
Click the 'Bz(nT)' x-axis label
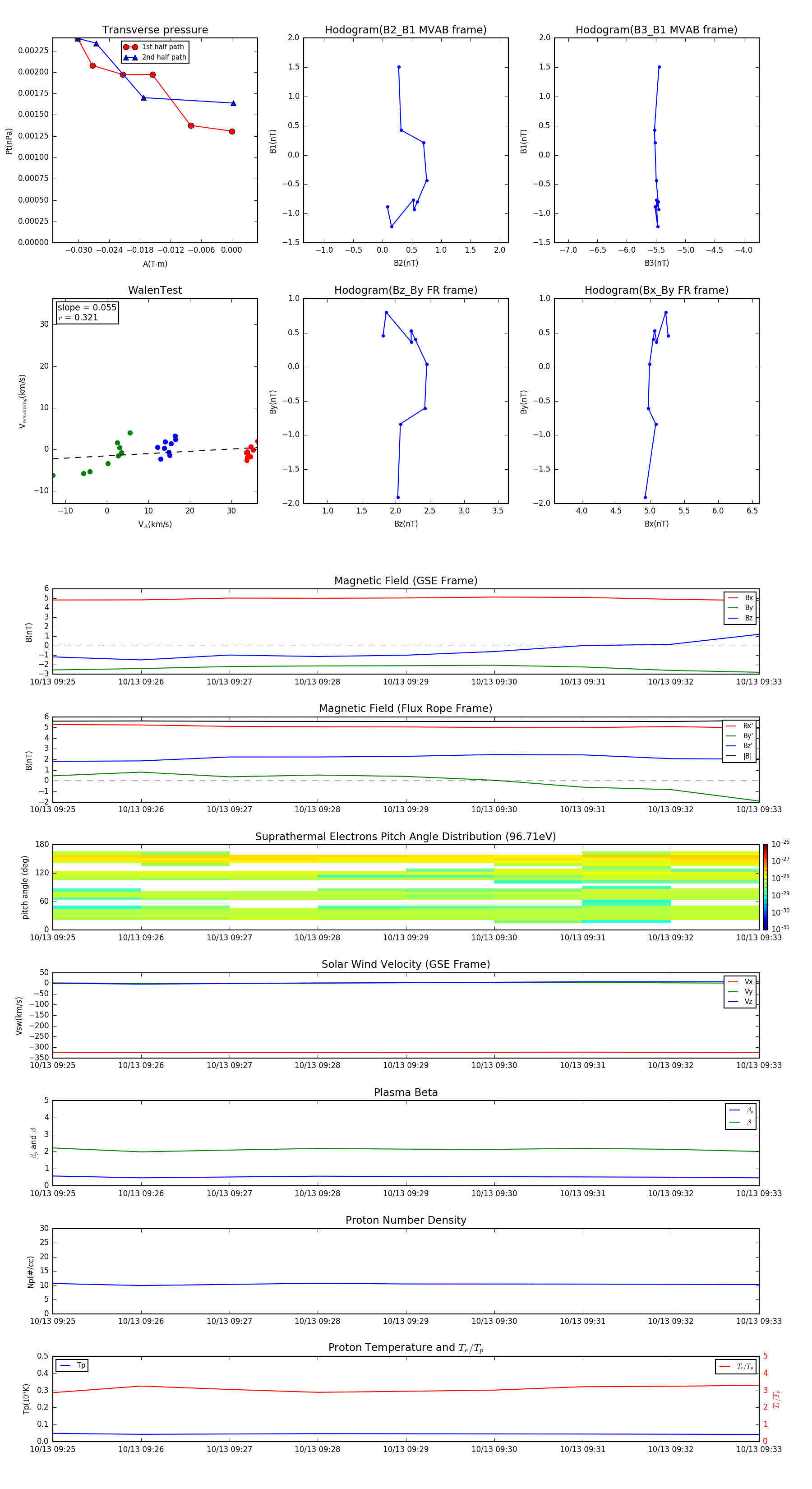pyautogui.click(x=406, y=524)
